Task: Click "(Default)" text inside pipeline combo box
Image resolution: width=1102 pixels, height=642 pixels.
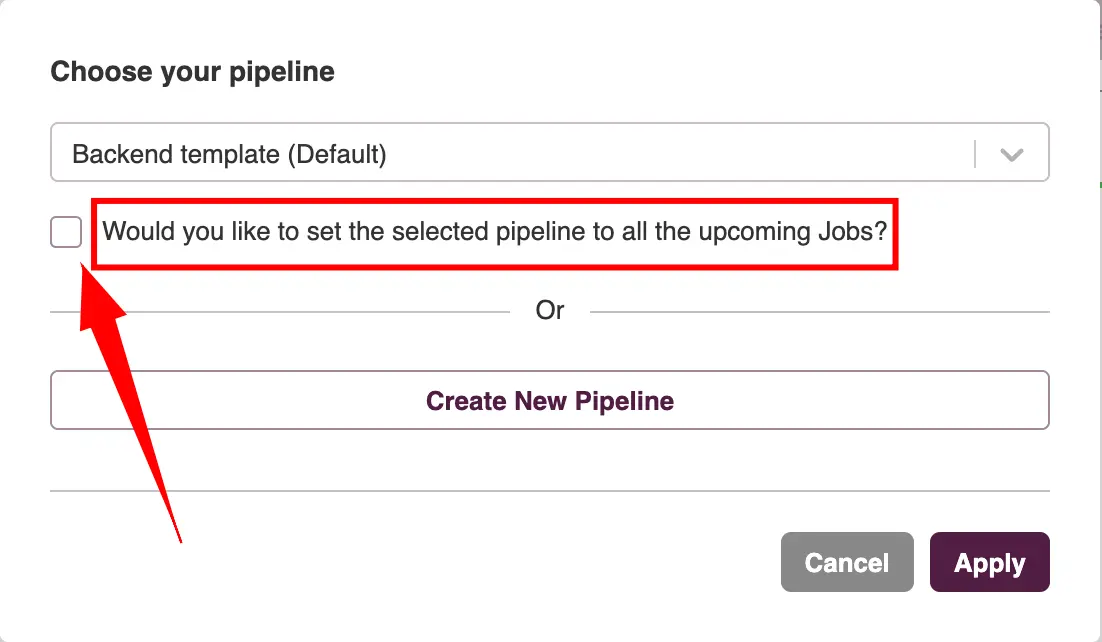Action: click(336, 154)
